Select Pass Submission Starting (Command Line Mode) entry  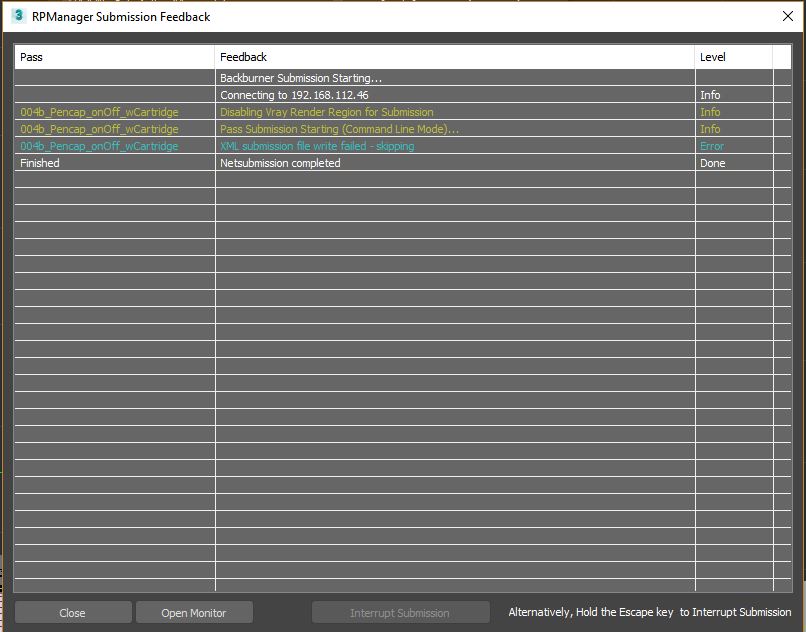(339, 129)
